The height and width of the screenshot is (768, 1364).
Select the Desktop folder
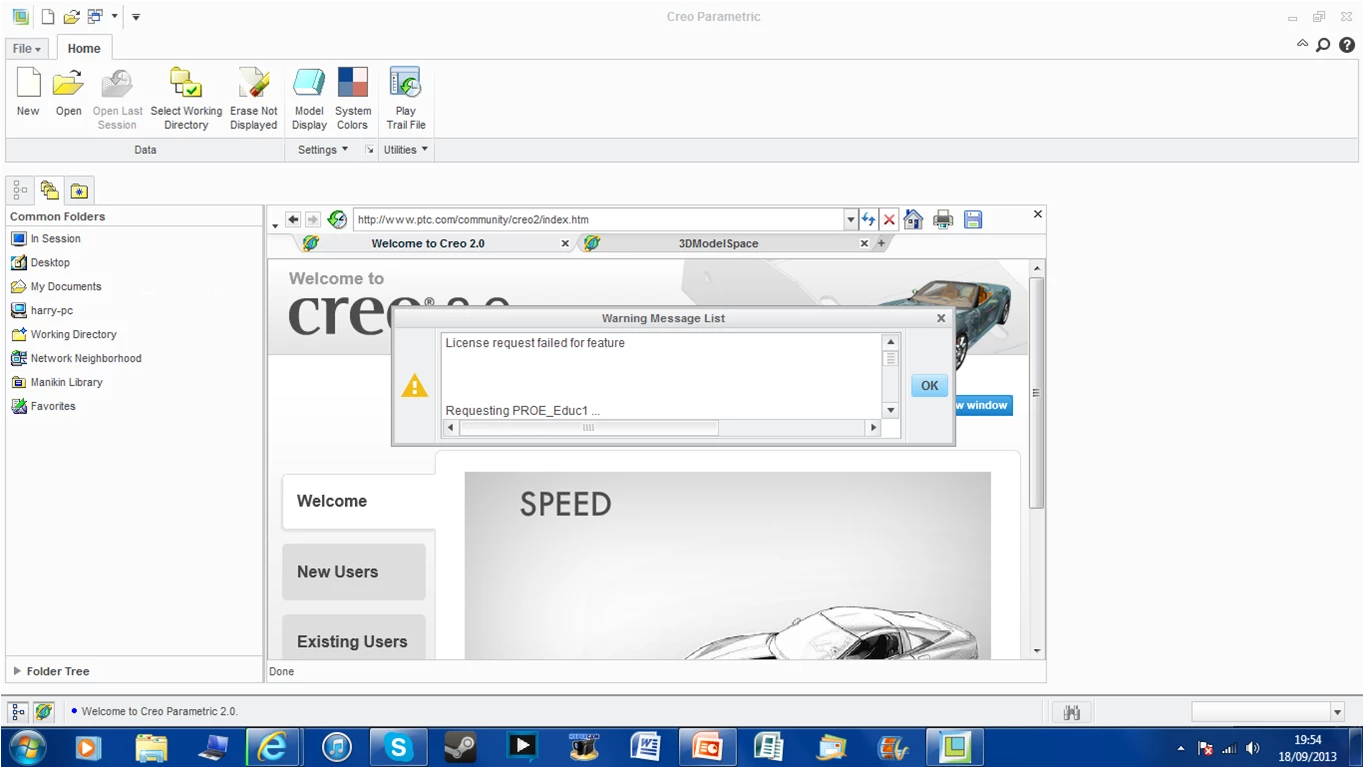[50, 263]
